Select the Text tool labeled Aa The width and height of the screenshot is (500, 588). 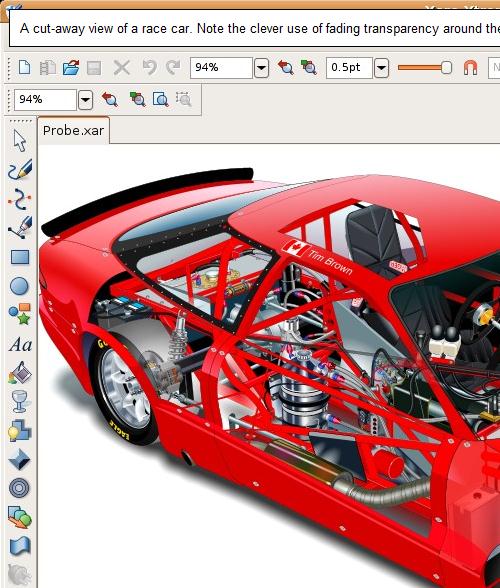pos(20,344)
